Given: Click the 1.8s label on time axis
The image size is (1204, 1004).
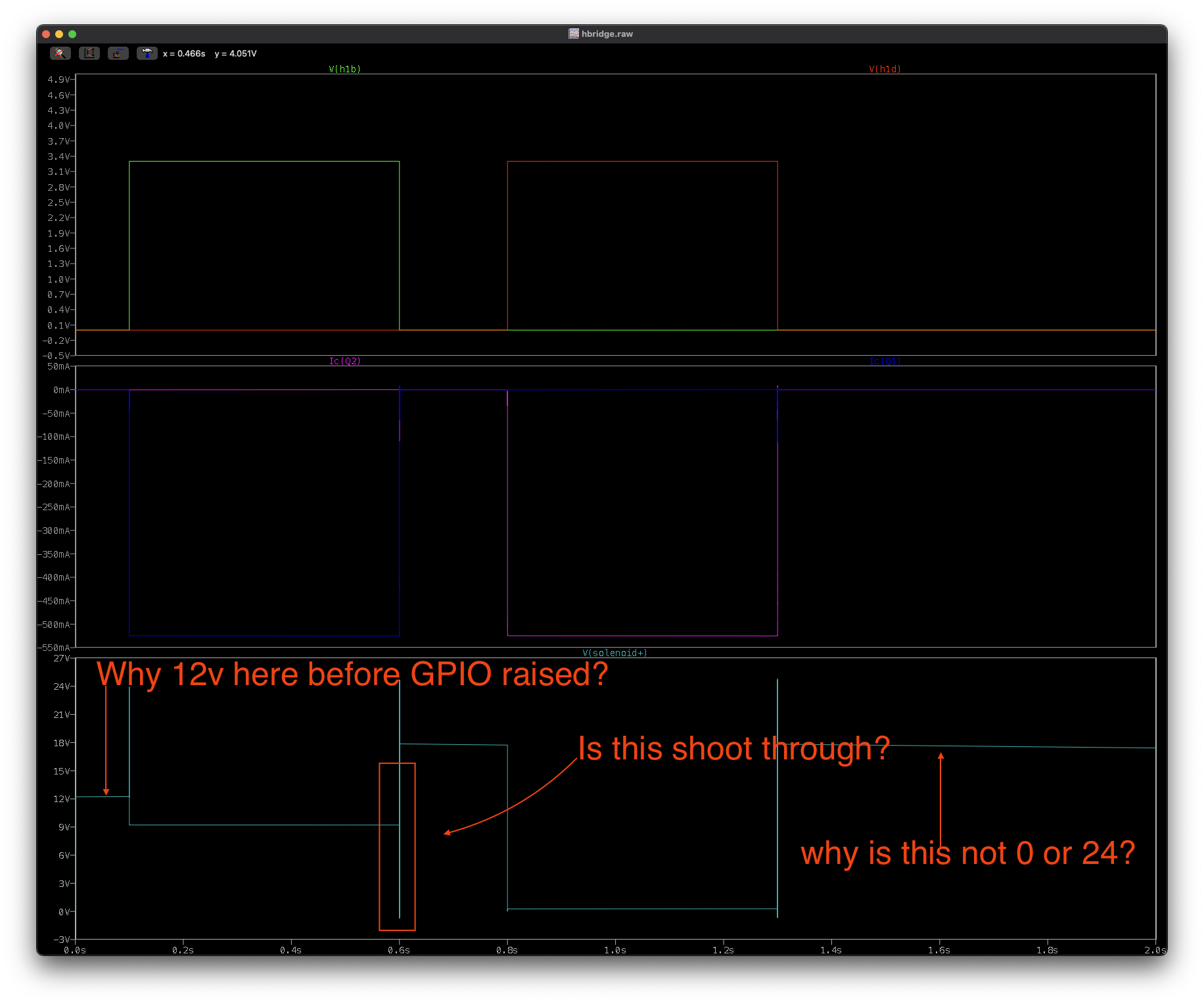Looking at the screenshot, I should click(1047, 950).
